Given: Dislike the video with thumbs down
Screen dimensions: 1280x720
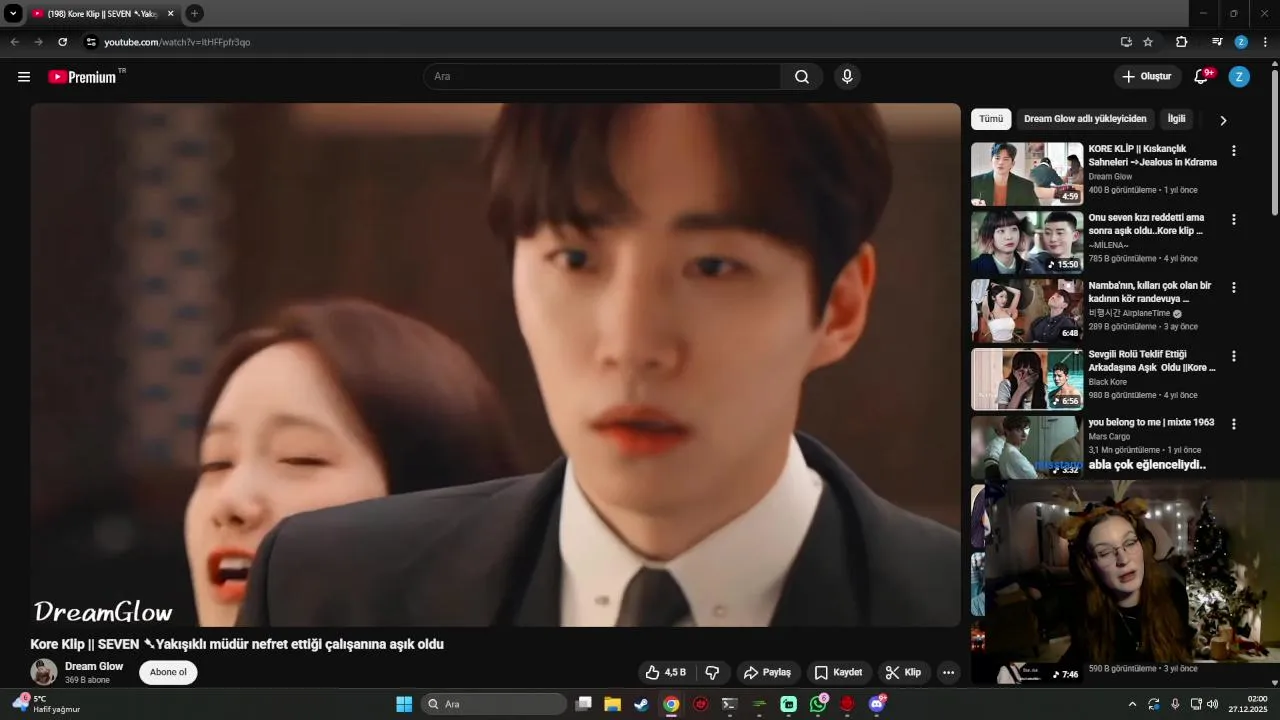Looking at the screenshot, I should tap(713, 672).
